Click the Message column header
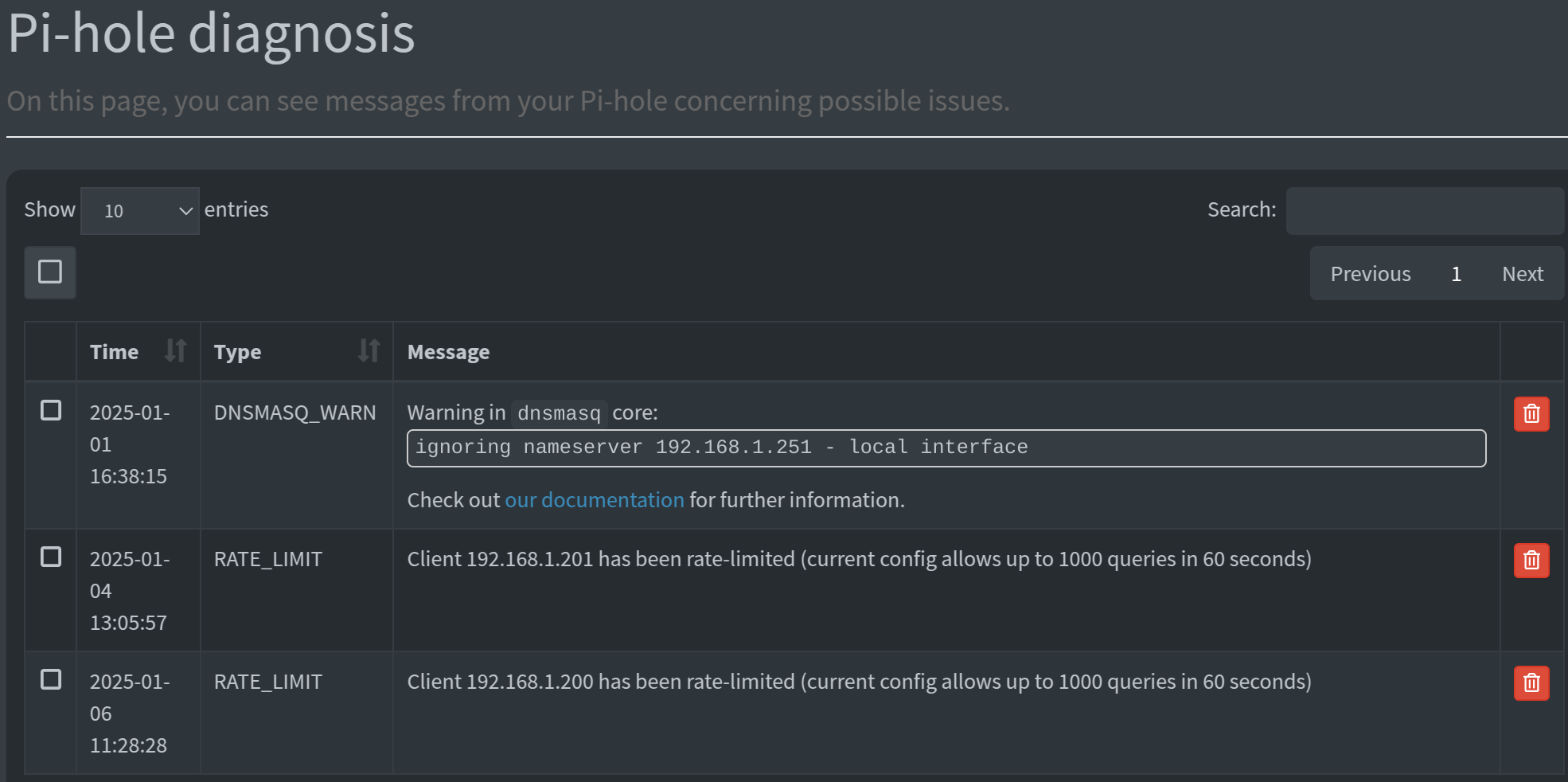 tap(448, 352)
